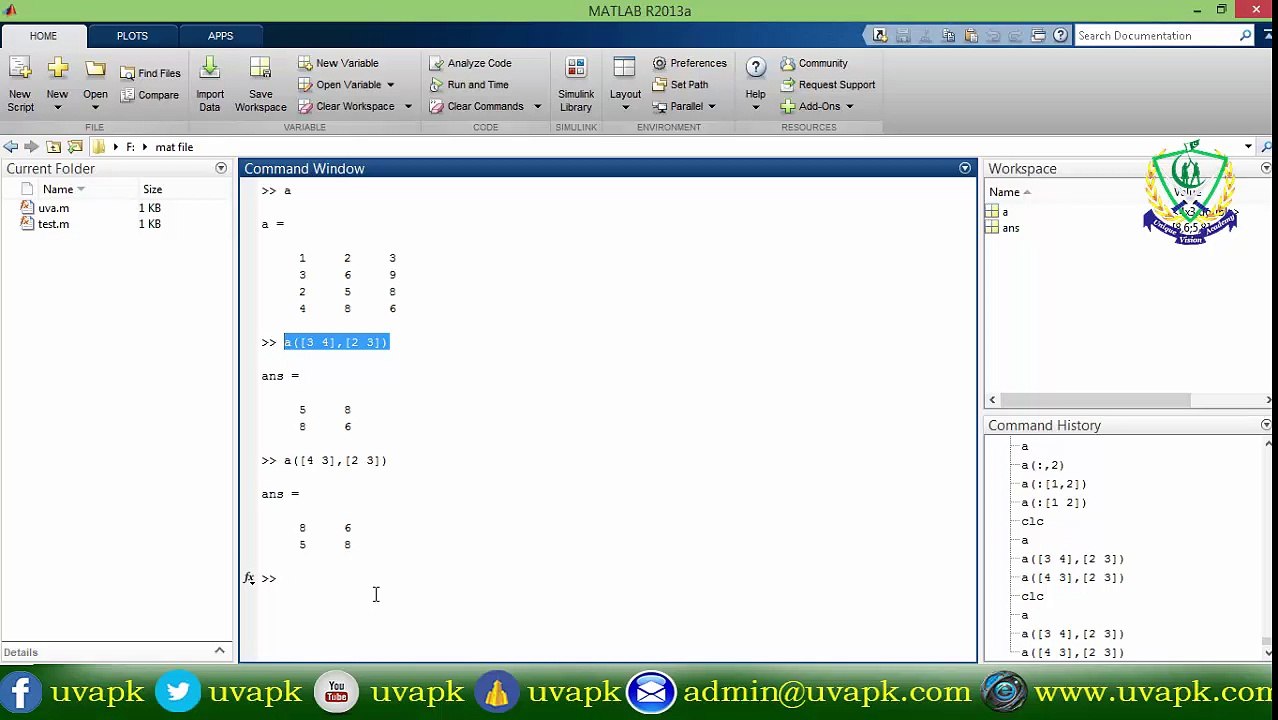Switch to the HOME tab

[43, 36]
